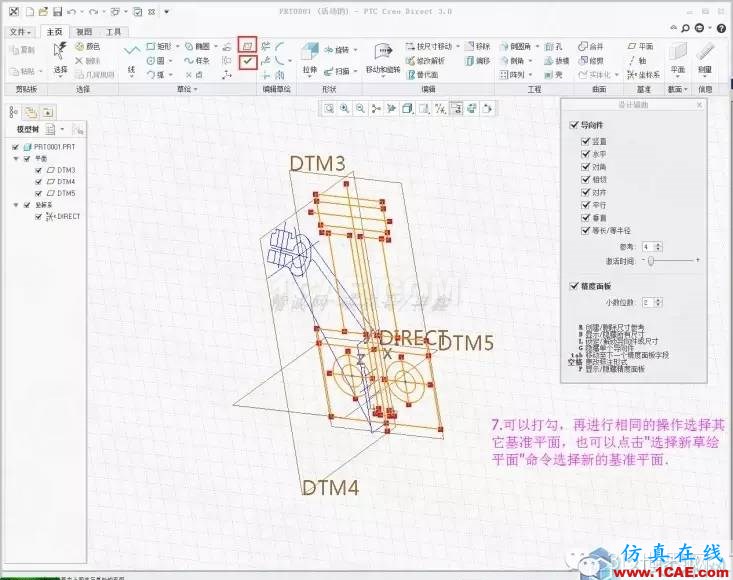Click the 旋转 (Revolve) tool
Viewport: 733px width, 580px height.
[337, 50]
